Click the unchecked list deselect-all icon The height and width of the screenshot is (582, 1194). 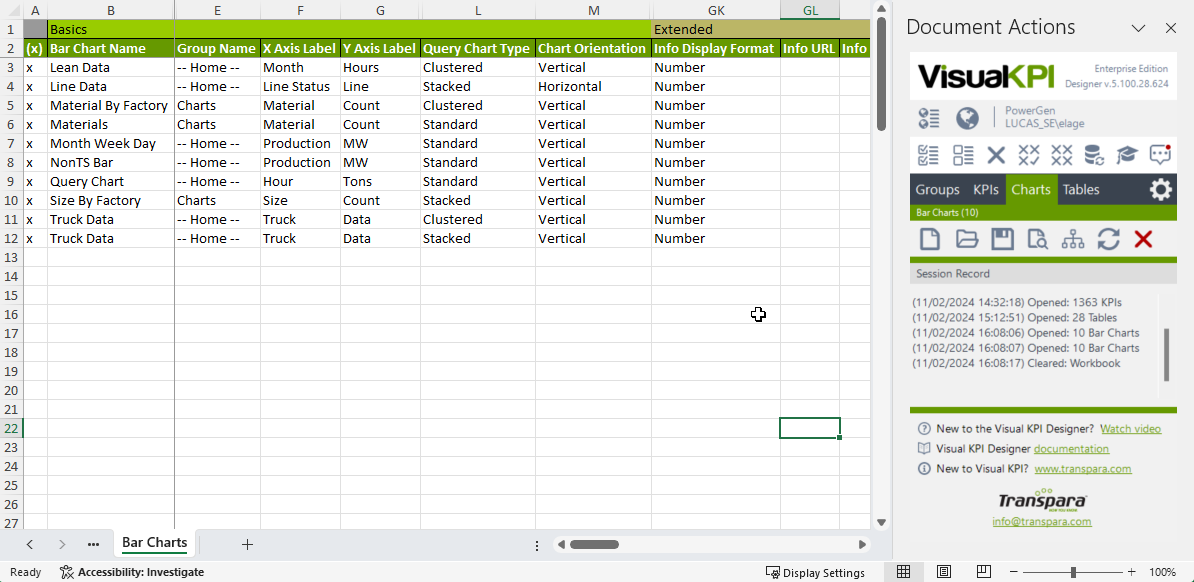(963, 155)
